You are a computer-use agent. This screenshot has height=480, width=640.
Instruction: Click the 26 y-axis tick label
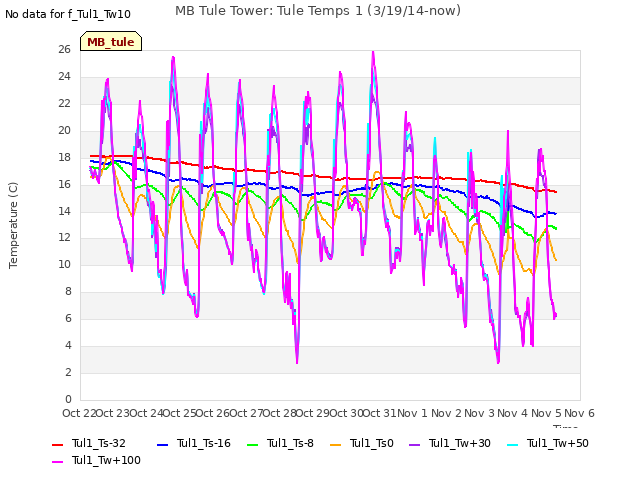tap(64, 50)
